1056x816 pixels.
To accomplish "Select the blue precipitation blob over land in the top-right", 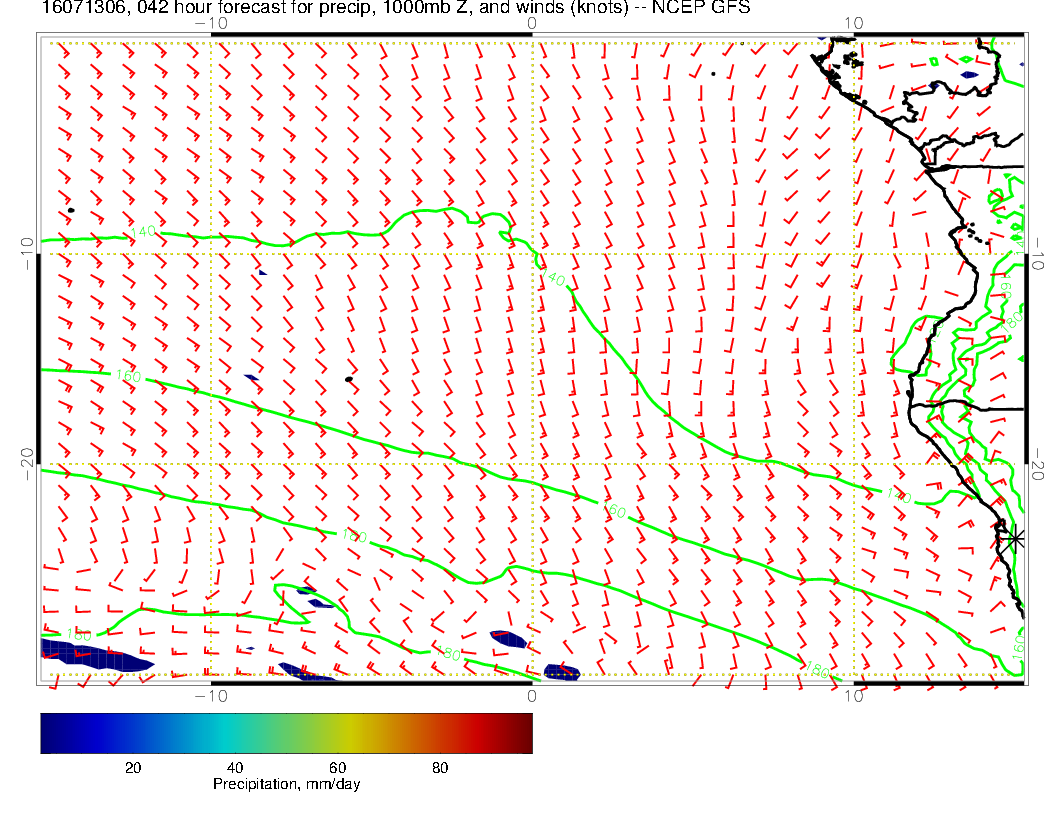I will pos(967,74).
